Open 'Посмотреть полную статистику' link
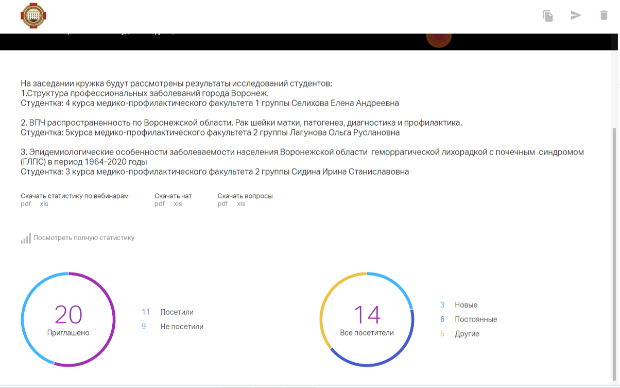Viewport: 620px width, 388px height. point(84,238)
